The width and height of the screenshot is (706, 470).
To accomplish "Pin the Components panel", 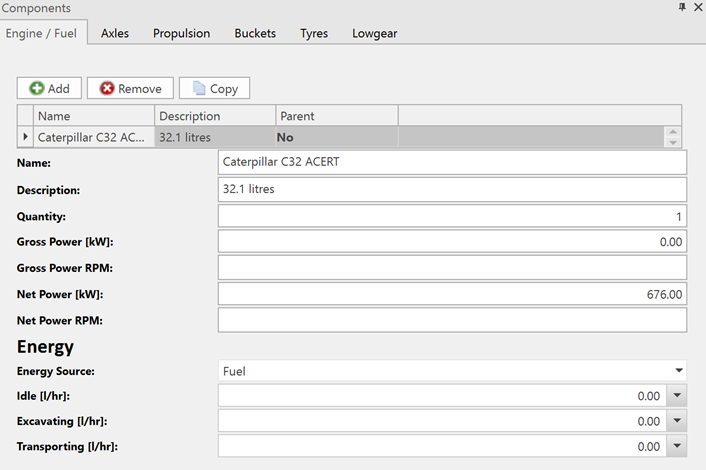I will (682, 7).
